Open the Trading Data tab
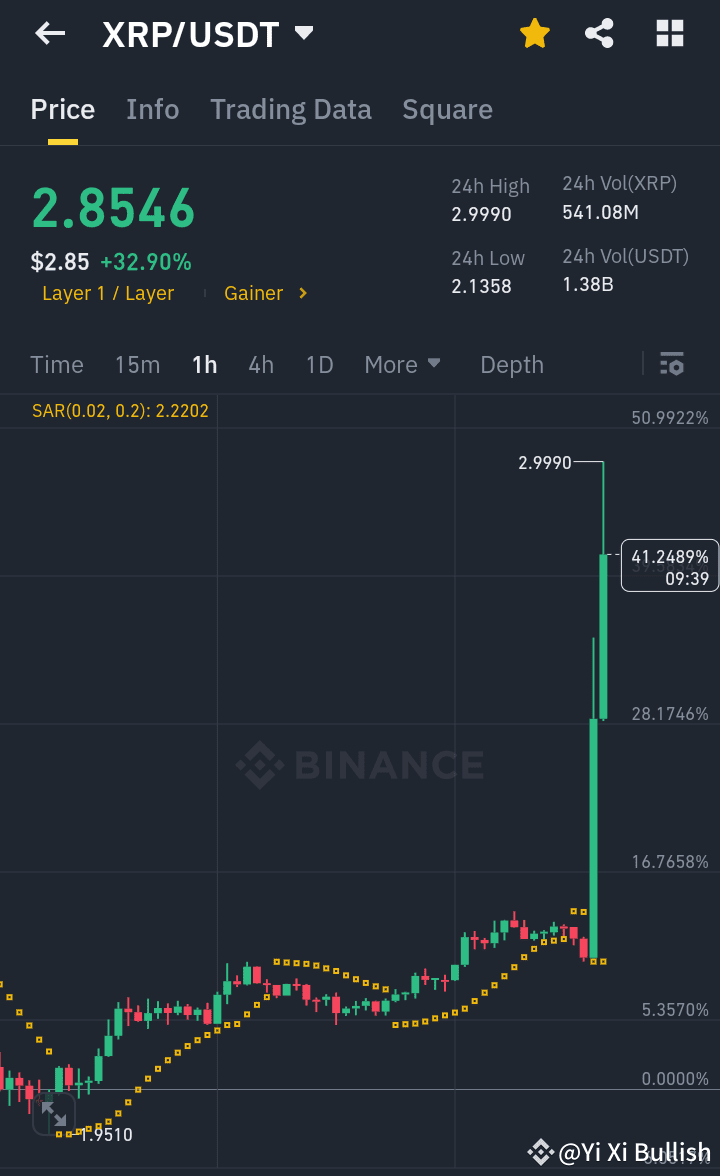 click(x=291, y=110)
